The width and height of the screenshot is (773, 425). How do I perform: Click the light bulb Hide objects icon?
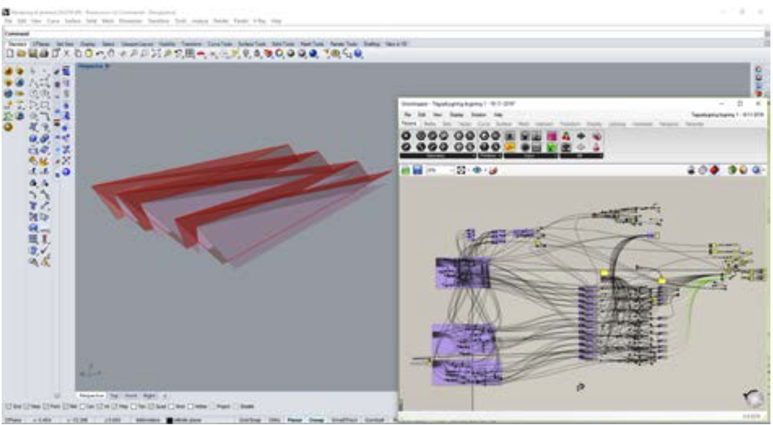(245, 53)
